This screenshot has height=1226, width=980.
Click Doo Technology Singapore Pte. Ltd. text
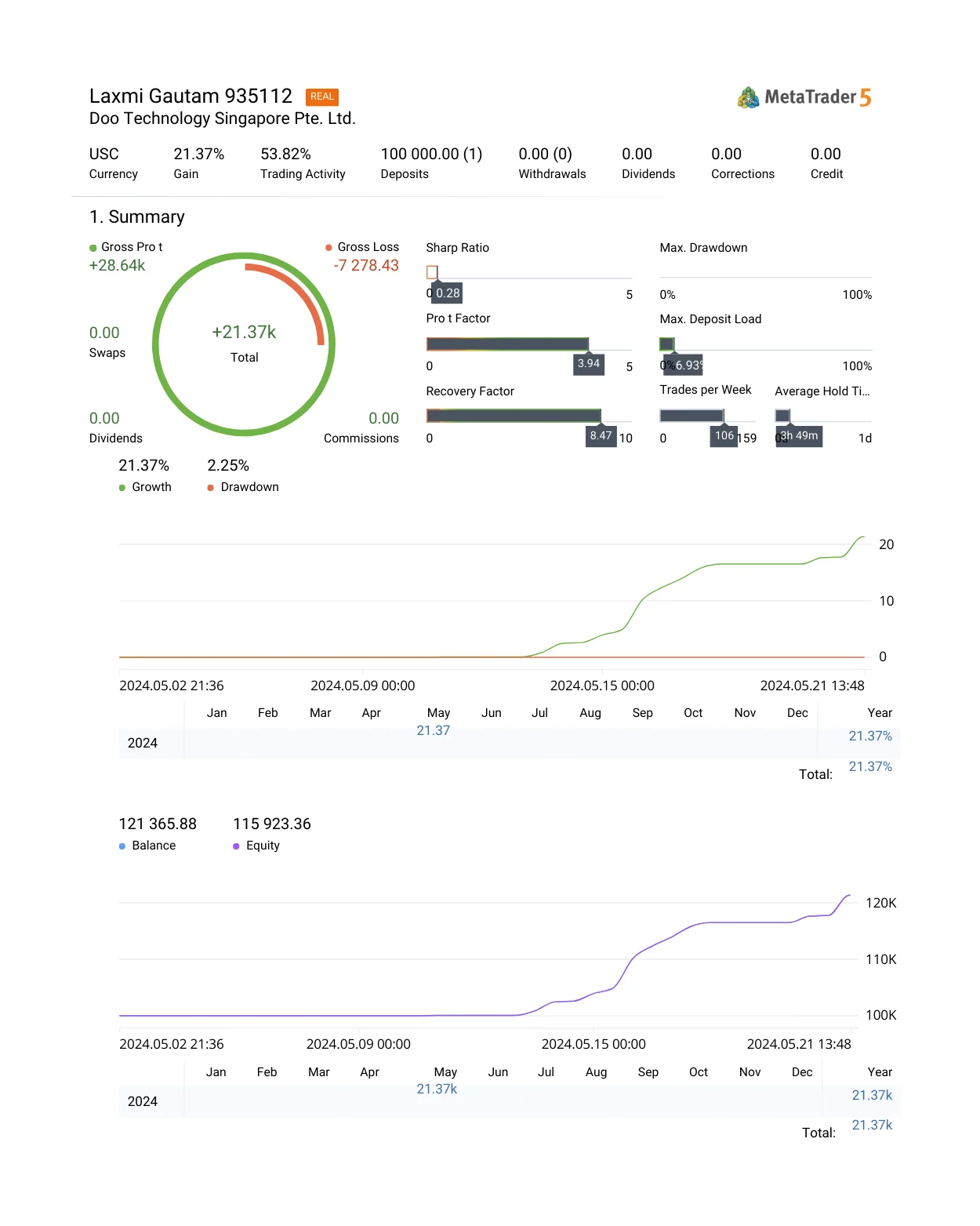tap(223, 118)
